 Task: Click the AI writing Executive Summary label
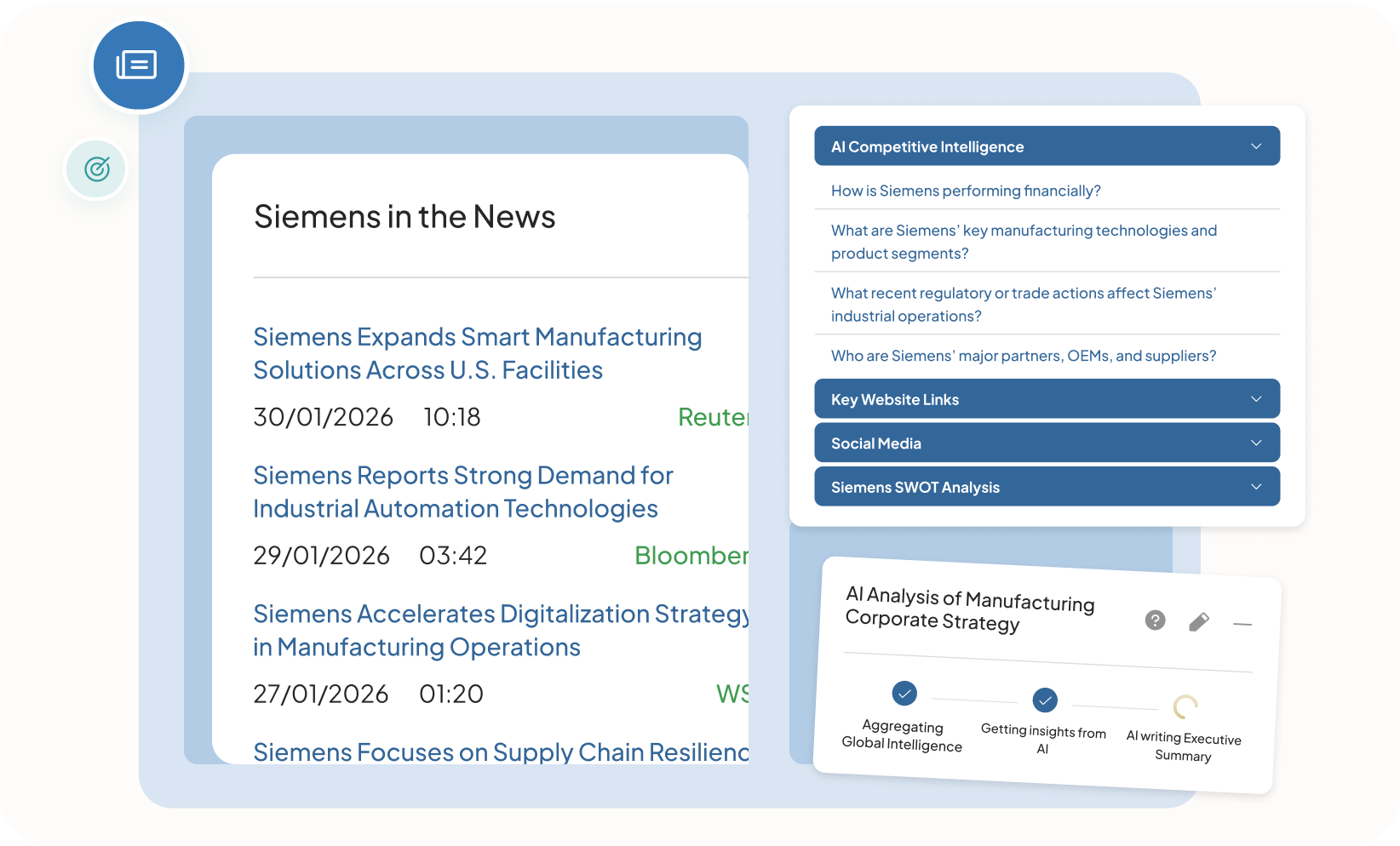[1184, 746]
